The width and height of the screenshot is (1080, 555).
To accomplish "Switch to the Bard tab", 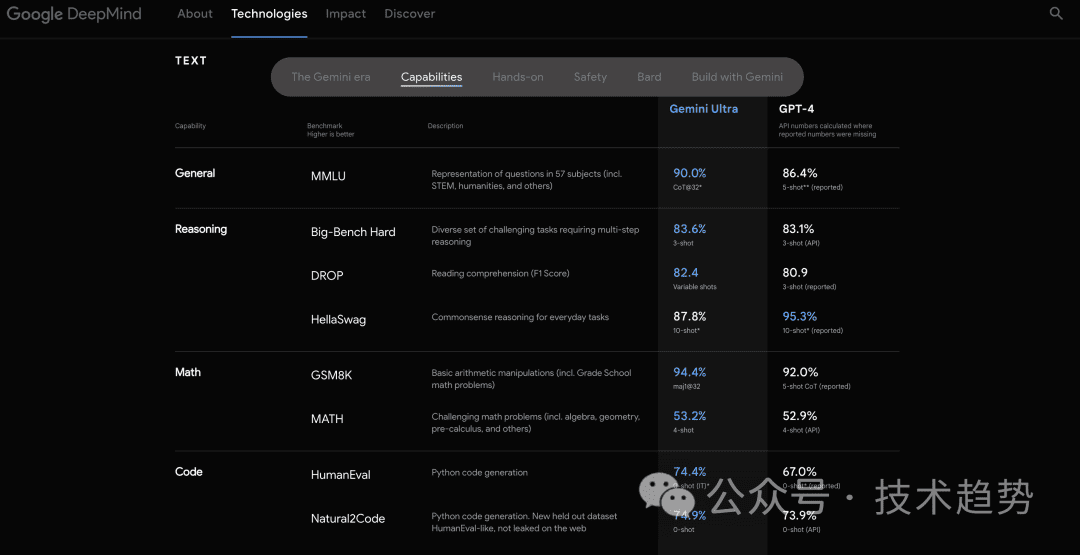I will [650, 76].
